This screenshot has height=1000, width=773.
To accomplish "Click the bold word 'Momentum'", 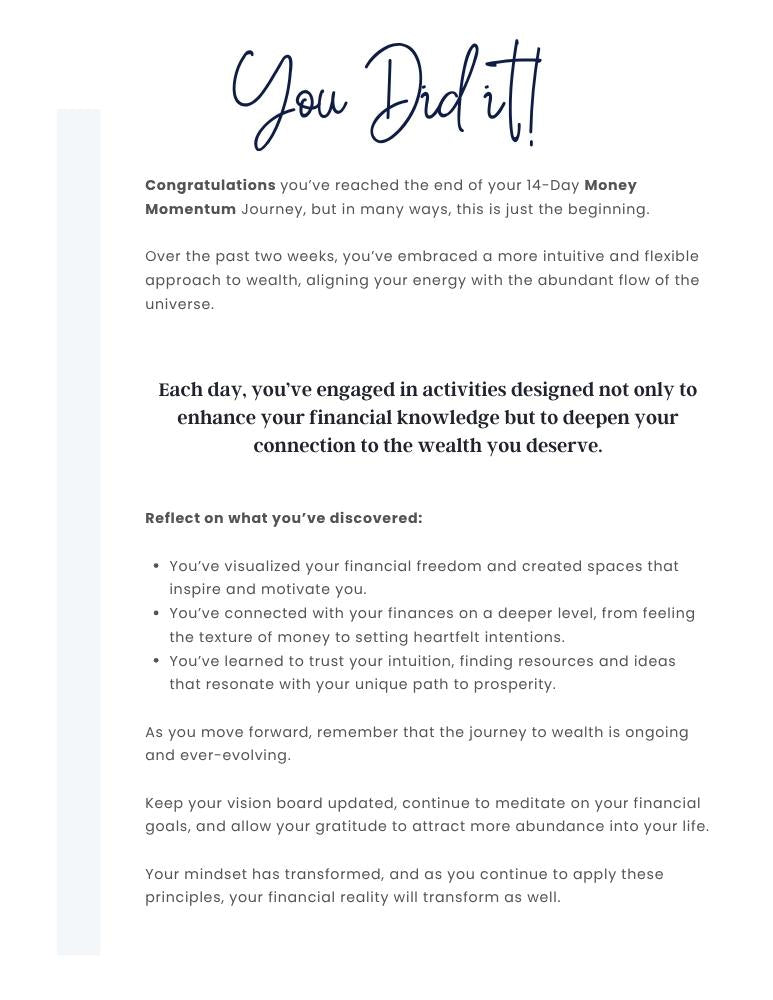I will [190, 209].
